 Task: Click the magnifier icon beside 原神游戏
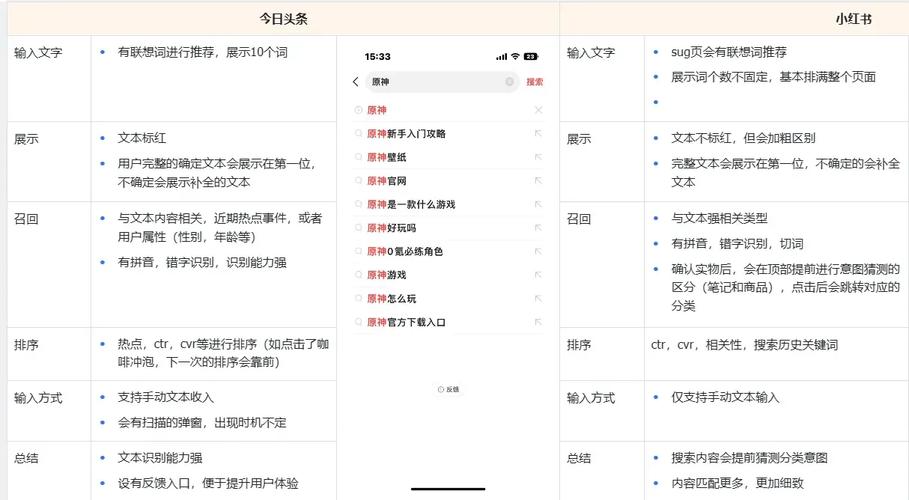tap(358, 274)
